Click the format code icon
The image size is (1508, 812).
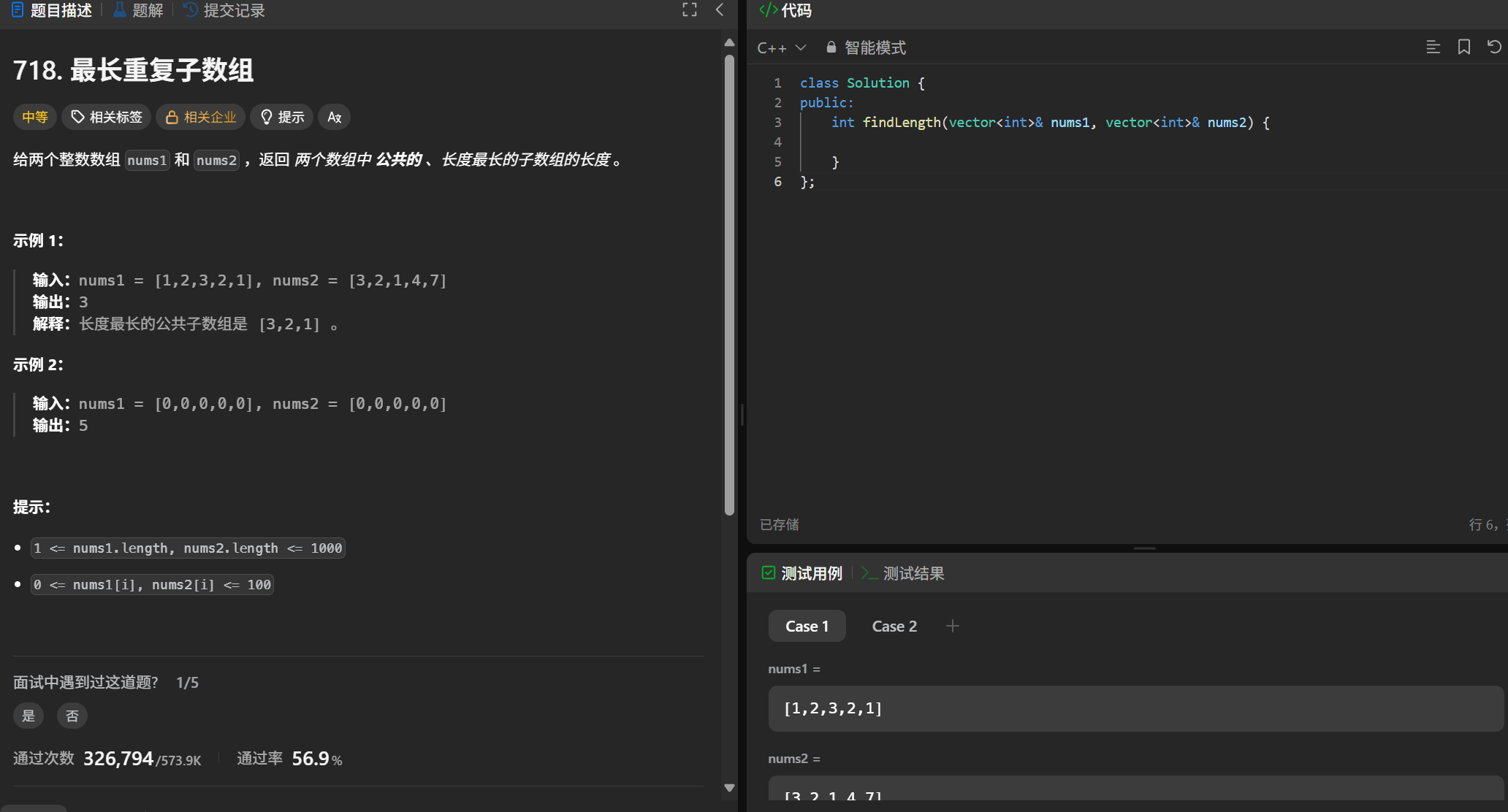tap(1433, 47)
